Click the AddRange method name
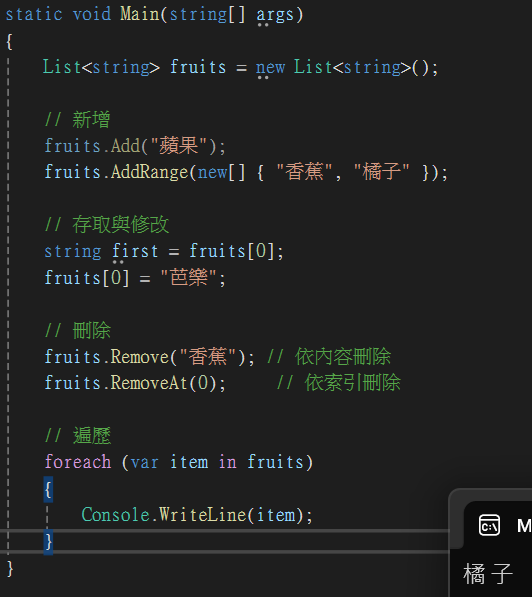 (x=150, y=172)
